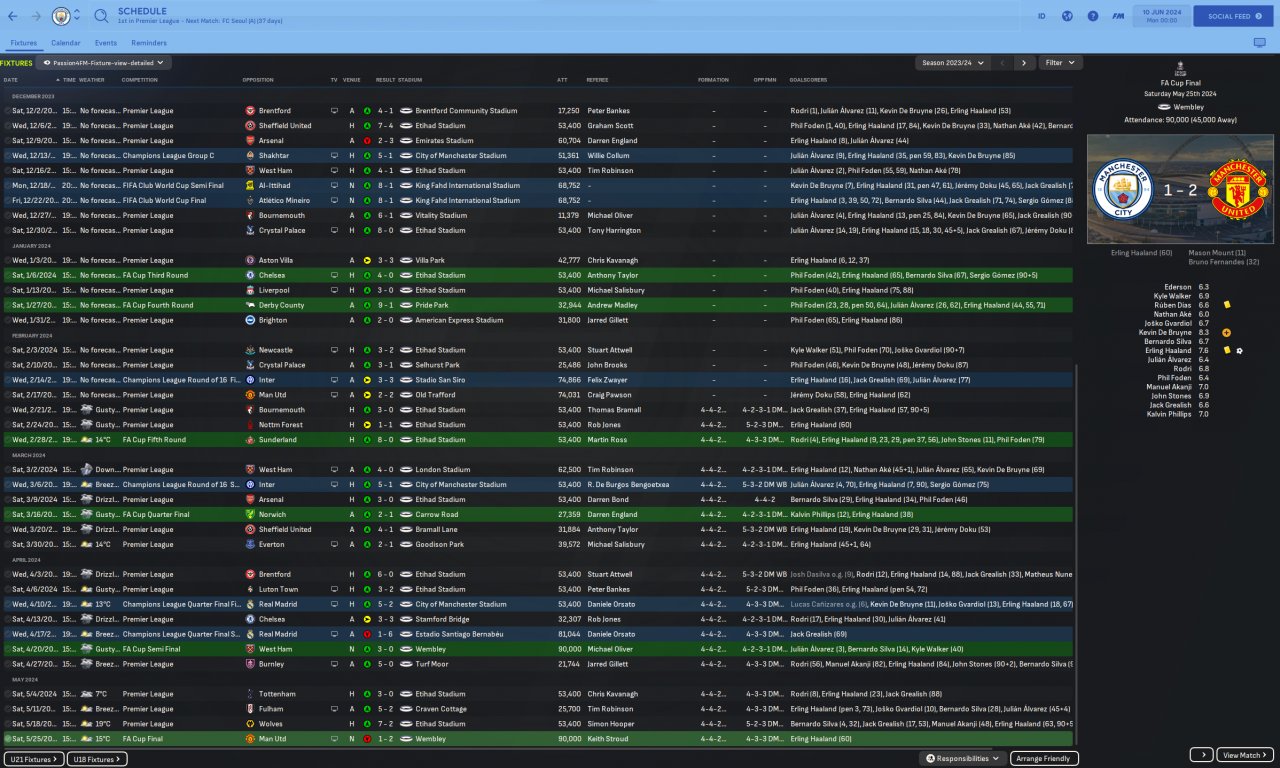Image resolution: width=1280 pixels, height=768 pixels.
Task: Open the Manchester City badge in the top bar
Action: (61, 16)
